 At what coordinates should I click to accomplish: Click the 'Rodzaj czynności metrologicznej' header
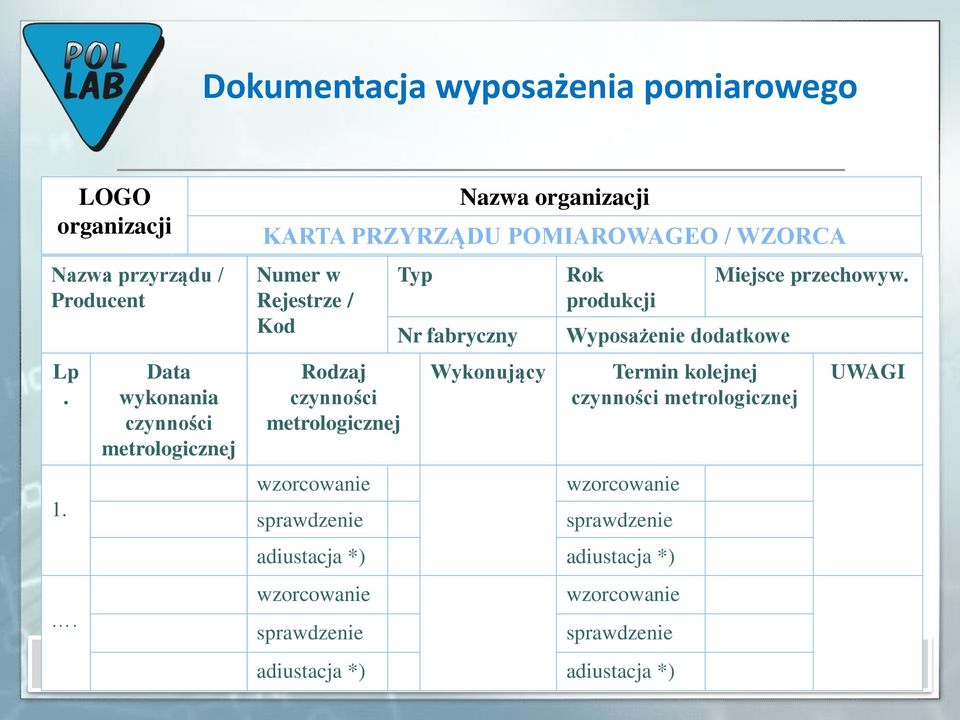tap(334, 409)
